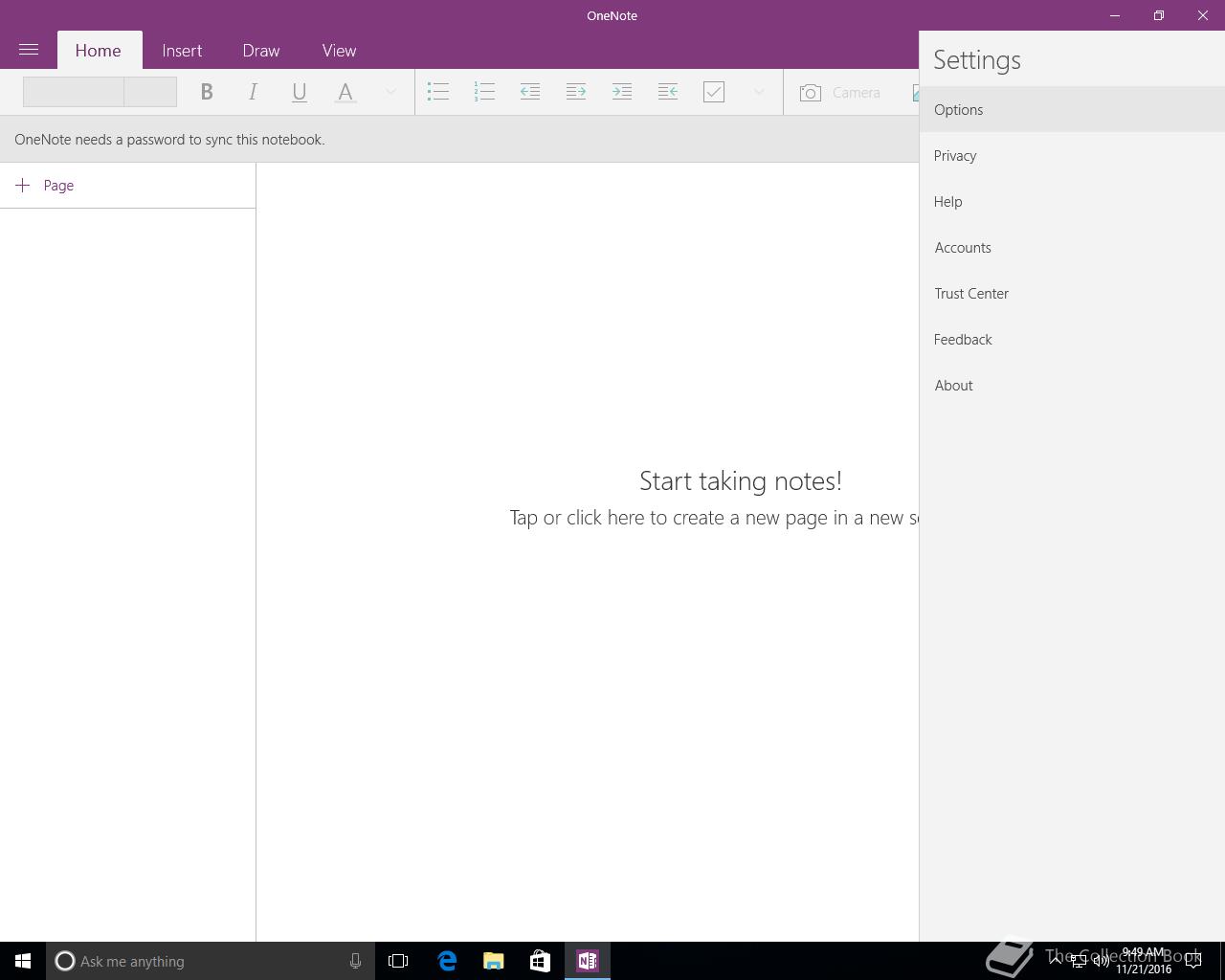
Task: Insert a bulleted list
Action: [438, 92]
